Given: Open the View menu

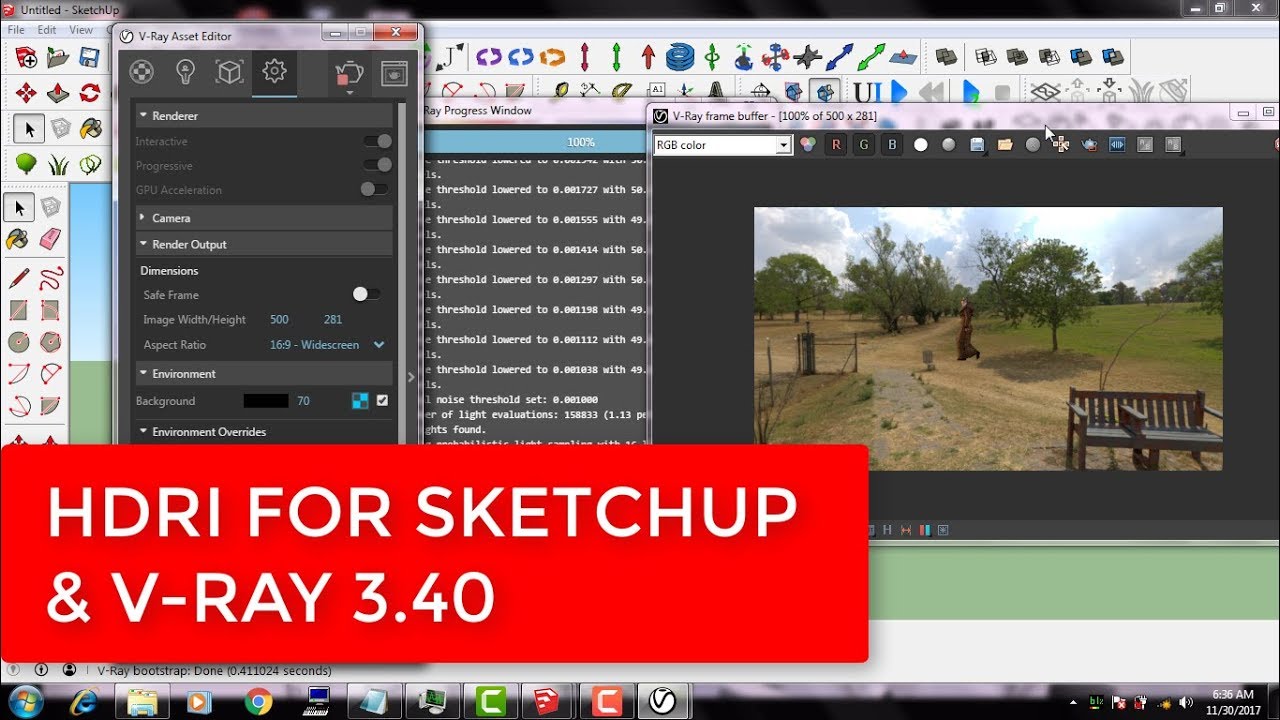Looking at the screenshot, I should click(x=81, y=30).
